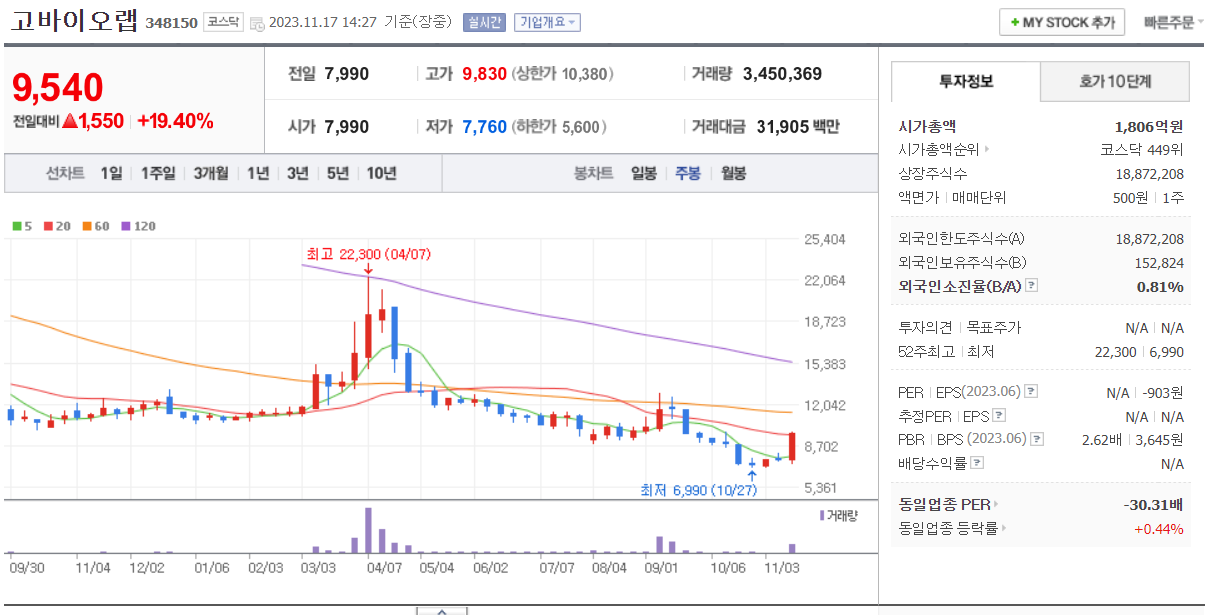
Task: Click the 투자의견 label
Action: tap(926, 328)
